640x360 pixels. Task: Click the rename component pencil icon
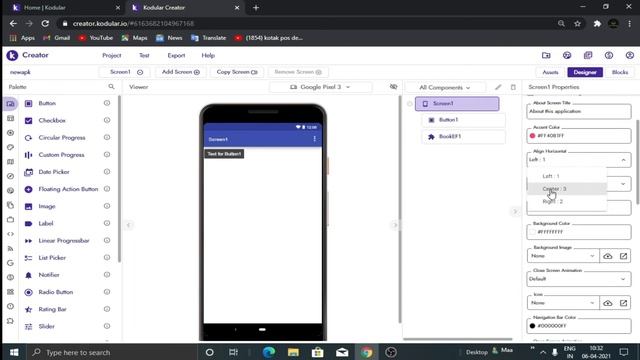click(x=498, y=87)
